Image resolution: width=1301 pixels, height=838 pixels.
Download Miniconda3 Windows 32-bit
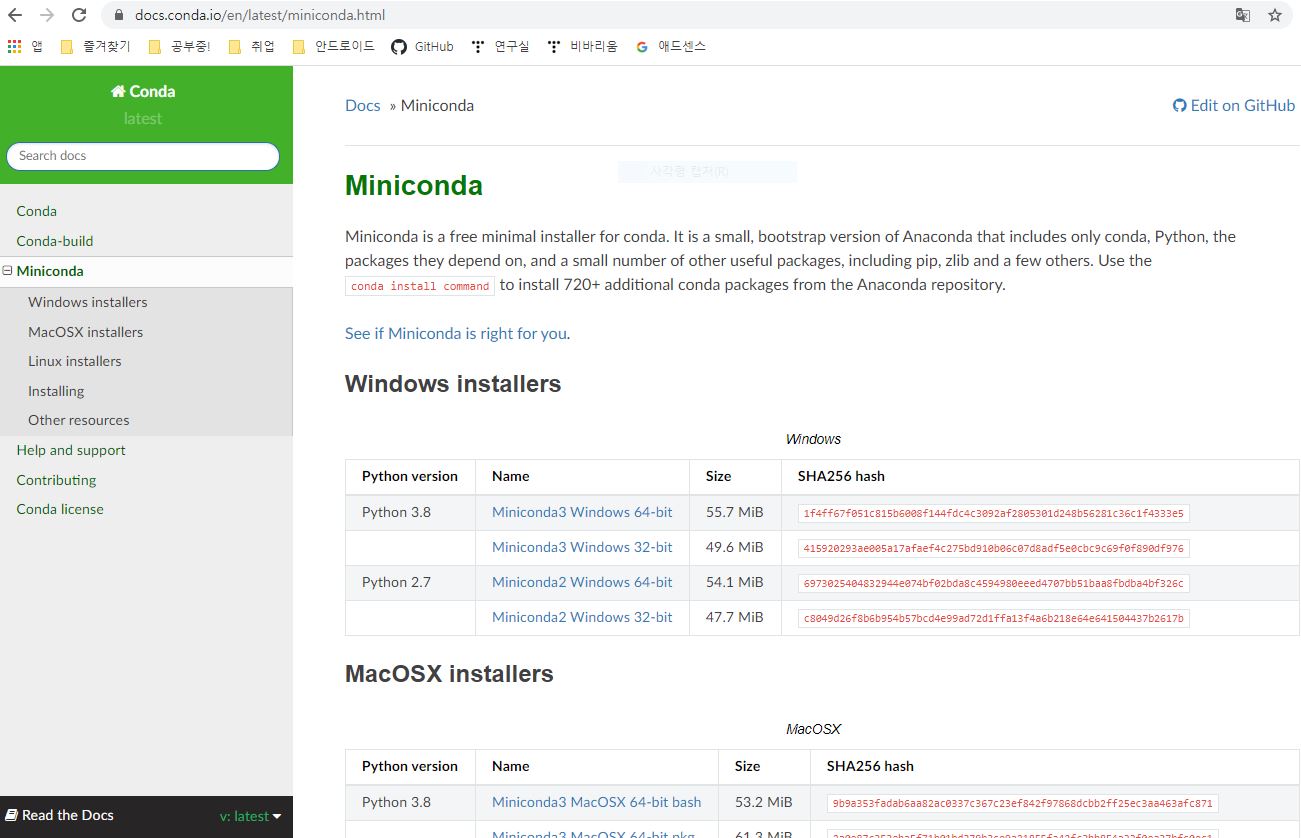coord(582,547)
